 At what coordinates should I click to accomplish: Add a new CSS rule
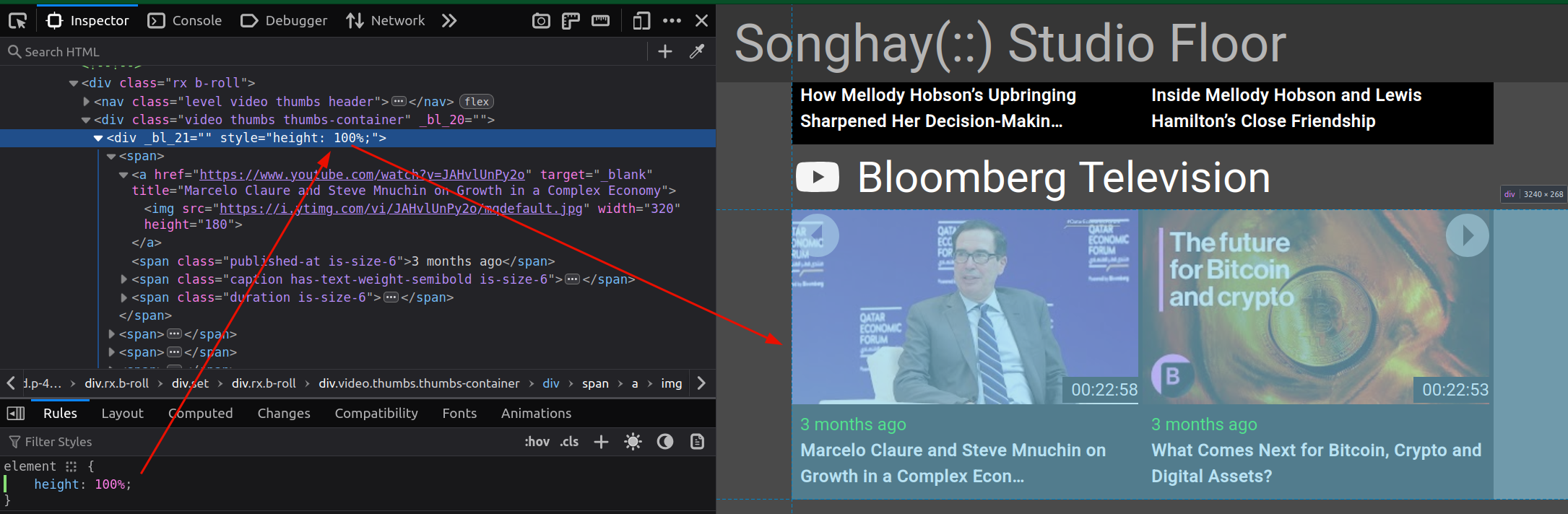[601, 442]
